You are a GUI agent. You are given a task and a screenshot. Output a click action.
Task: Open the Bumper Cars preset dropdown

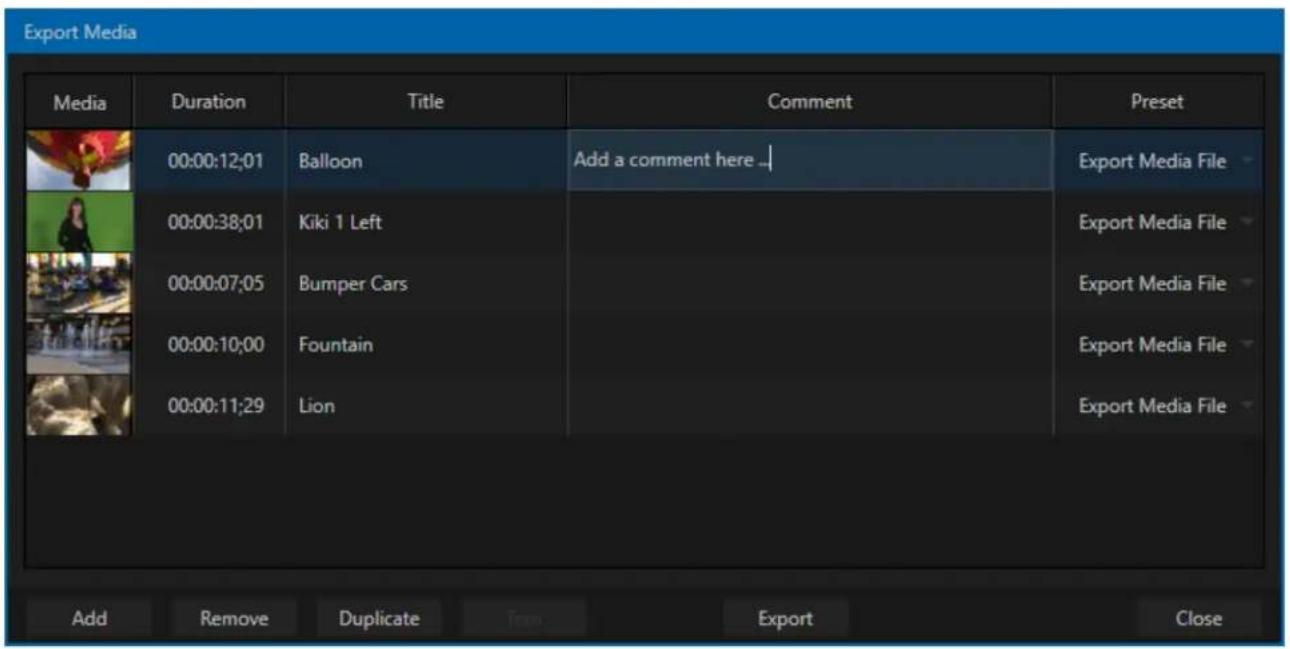pos(1160,283)
